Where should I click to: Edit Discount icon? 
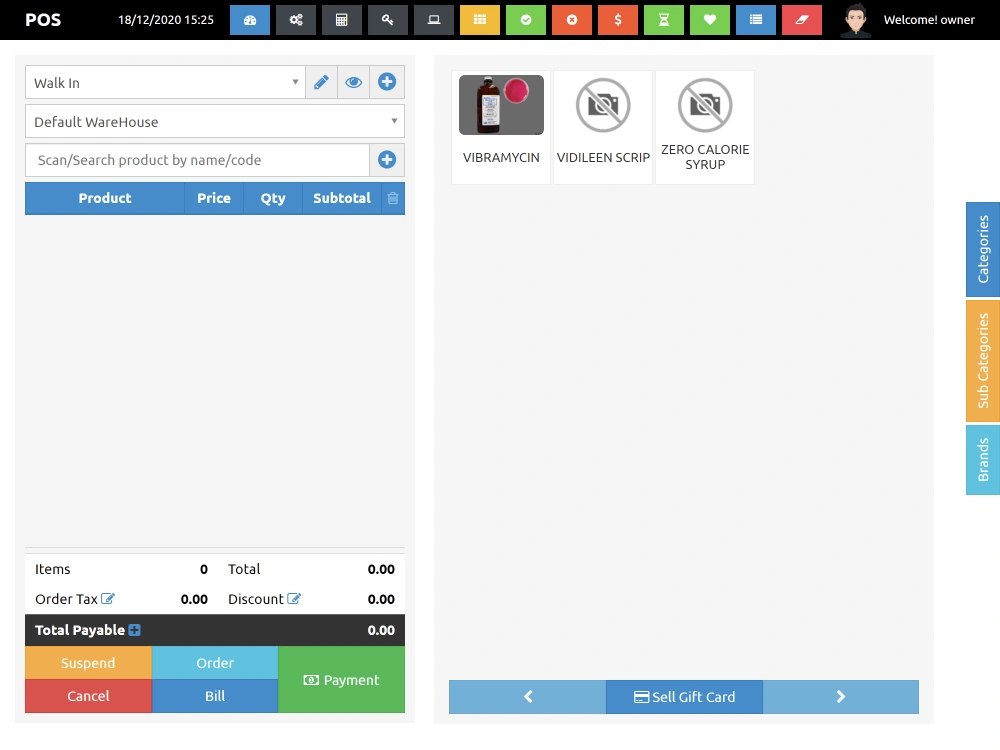(294, 599)
